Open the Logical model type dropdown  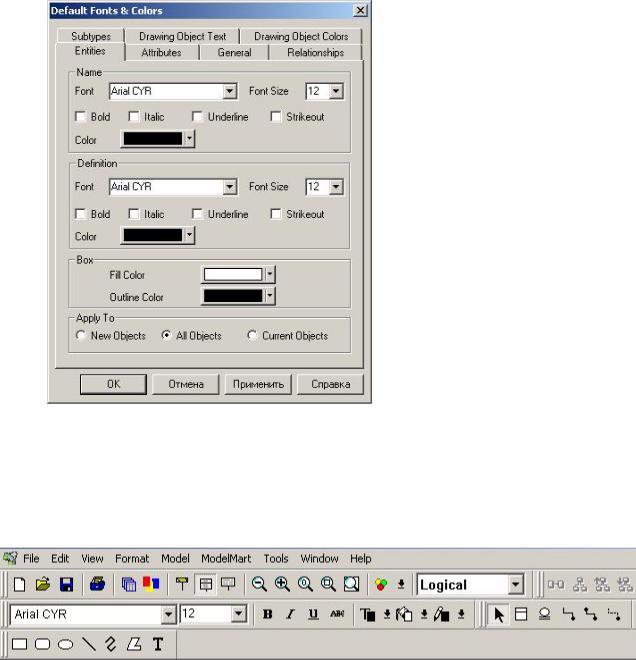515,585
